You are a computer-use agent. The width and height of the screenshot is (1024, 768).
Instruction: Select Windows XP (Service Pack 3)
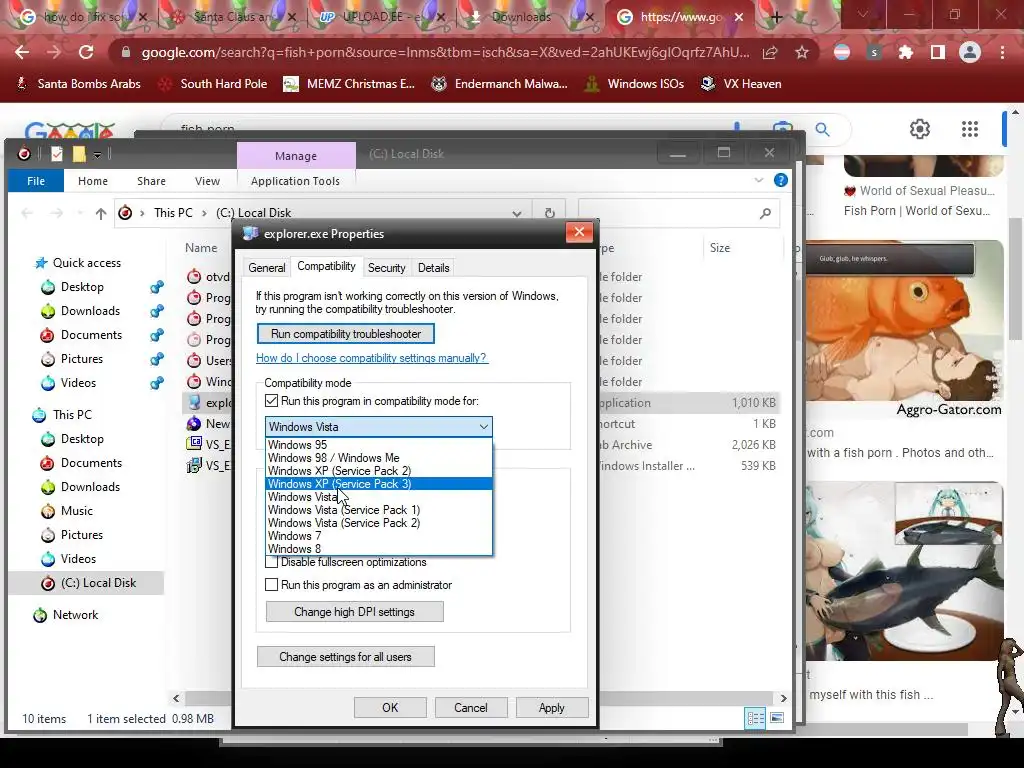click(379, 484)
